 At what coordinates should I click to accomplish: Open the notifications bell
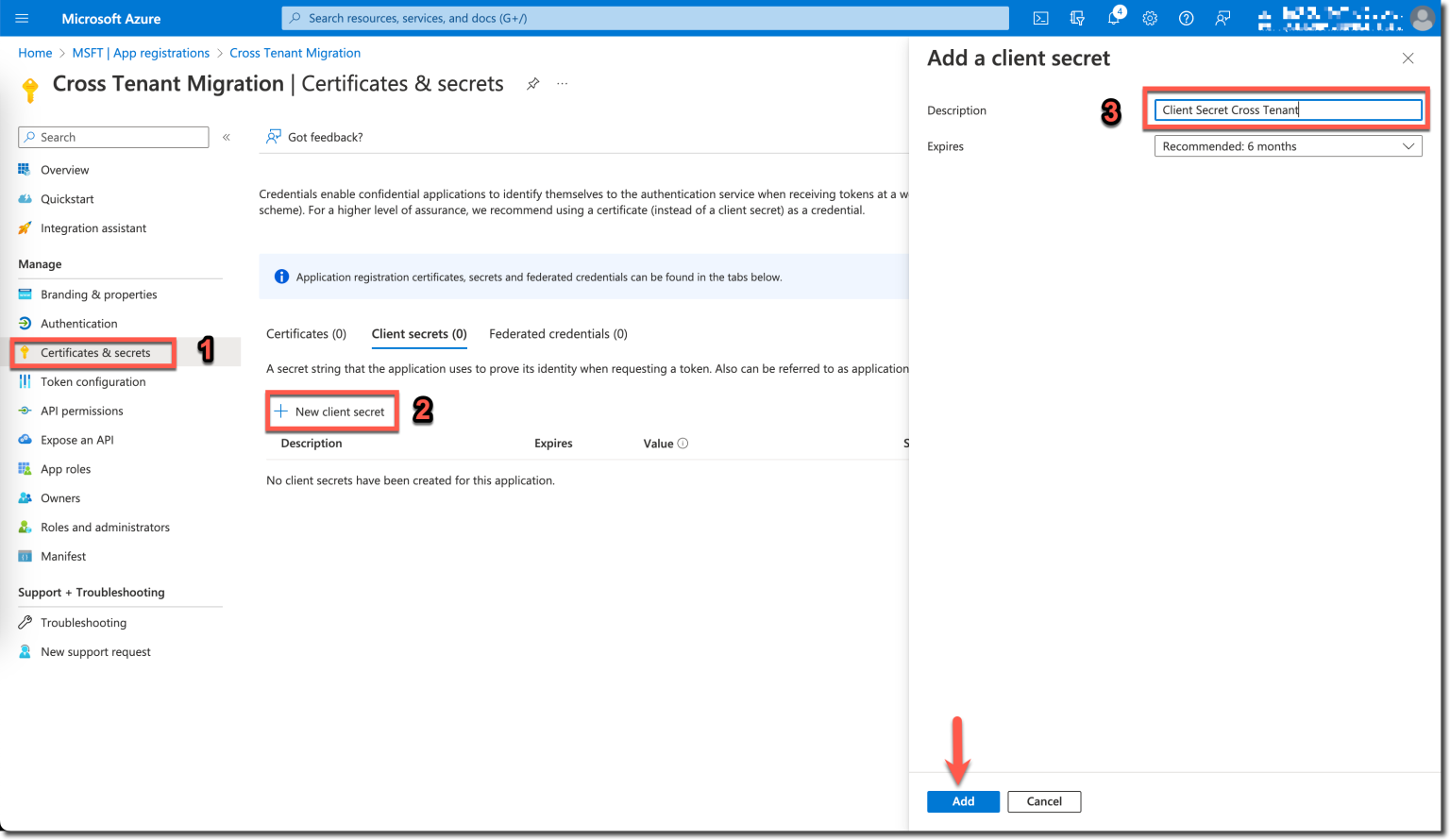click(1114, 18)
